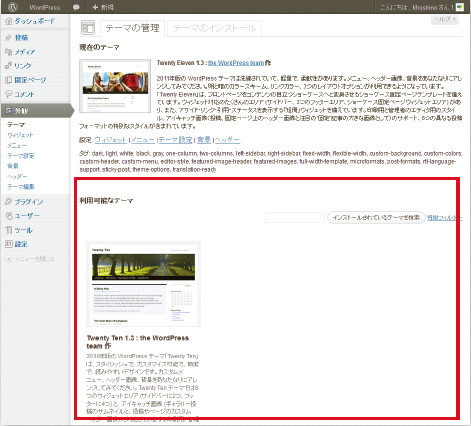Open the Help dropdown tab
Screen dimensions: 471x426
coord(445,19)
